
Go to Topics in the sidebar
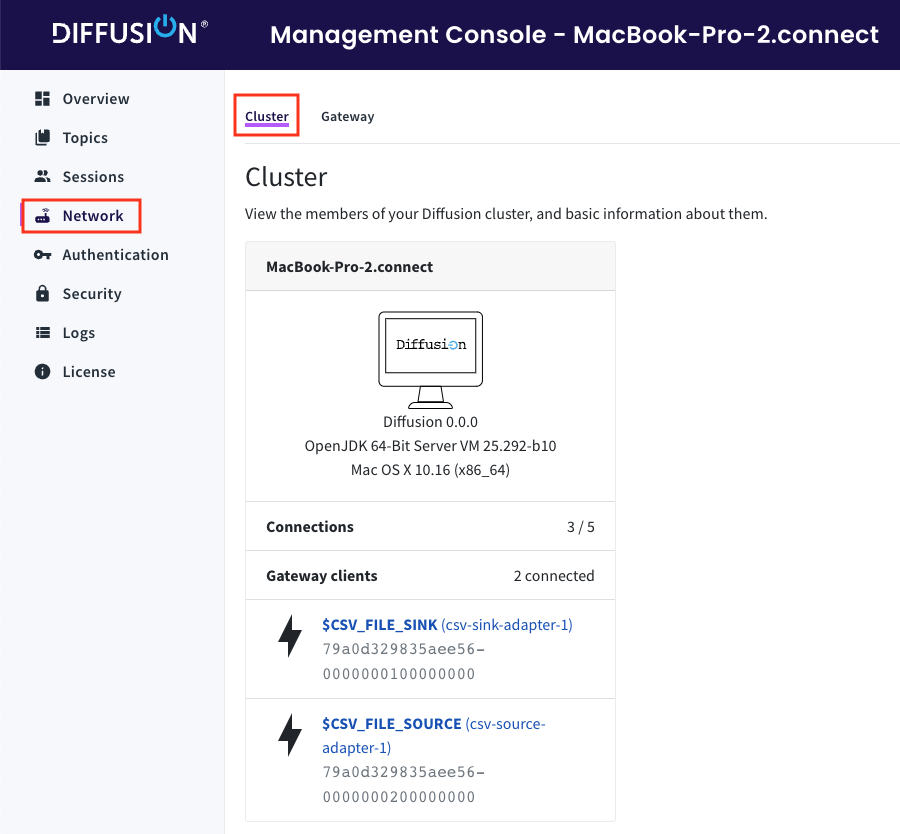click(85, 138)
